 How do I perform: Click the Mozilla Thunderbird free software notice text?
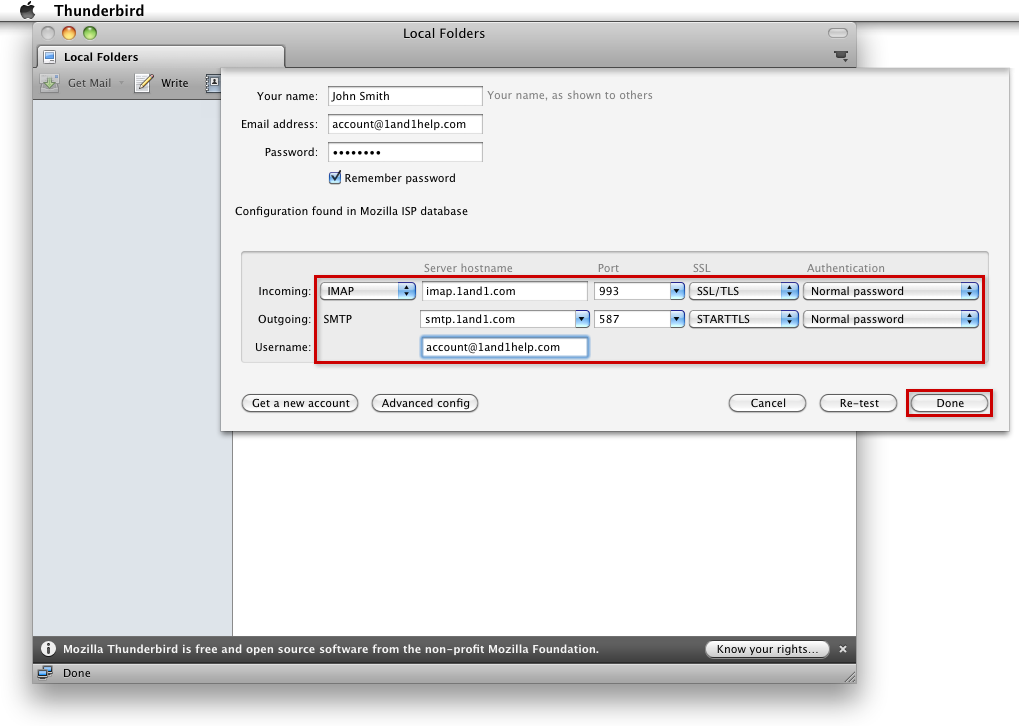(331, 649)
